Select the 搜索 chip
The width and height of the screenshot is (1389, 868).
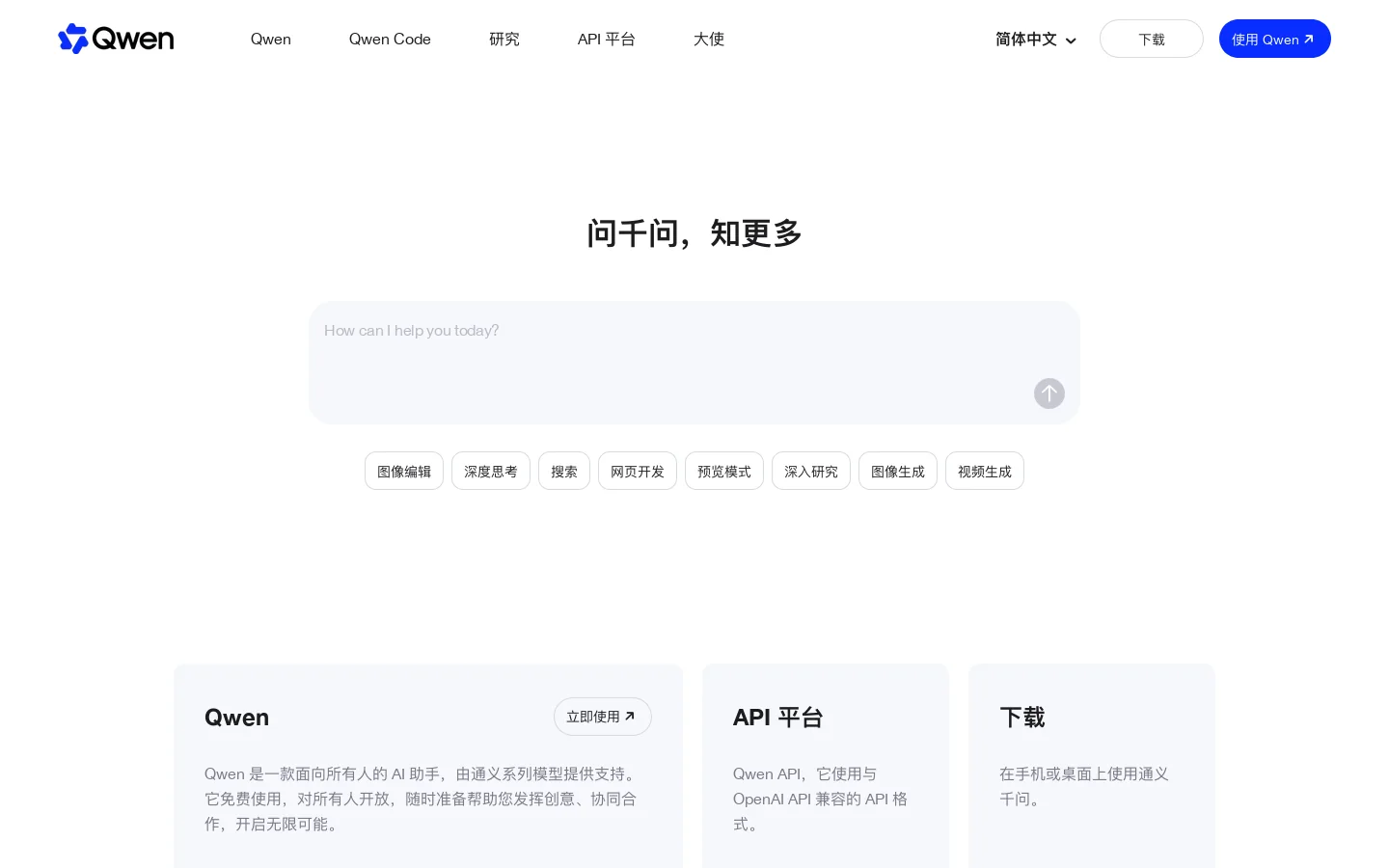click(564, 471)
